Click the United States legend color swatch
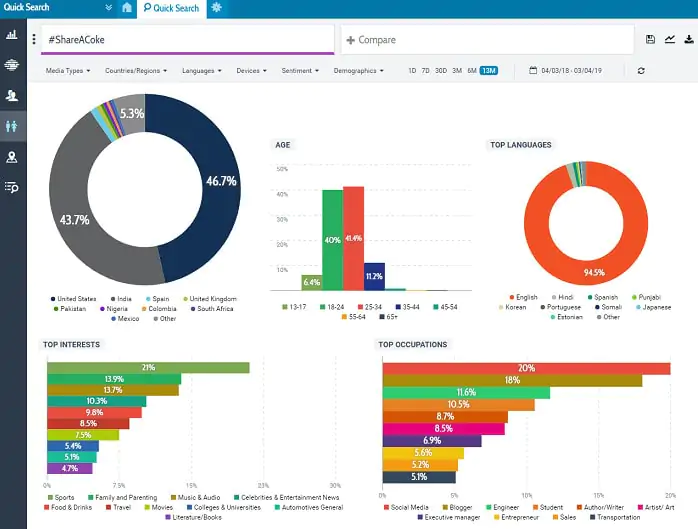Image resolution: width=698 pixels, height=529 pixels. pos(53,299)
